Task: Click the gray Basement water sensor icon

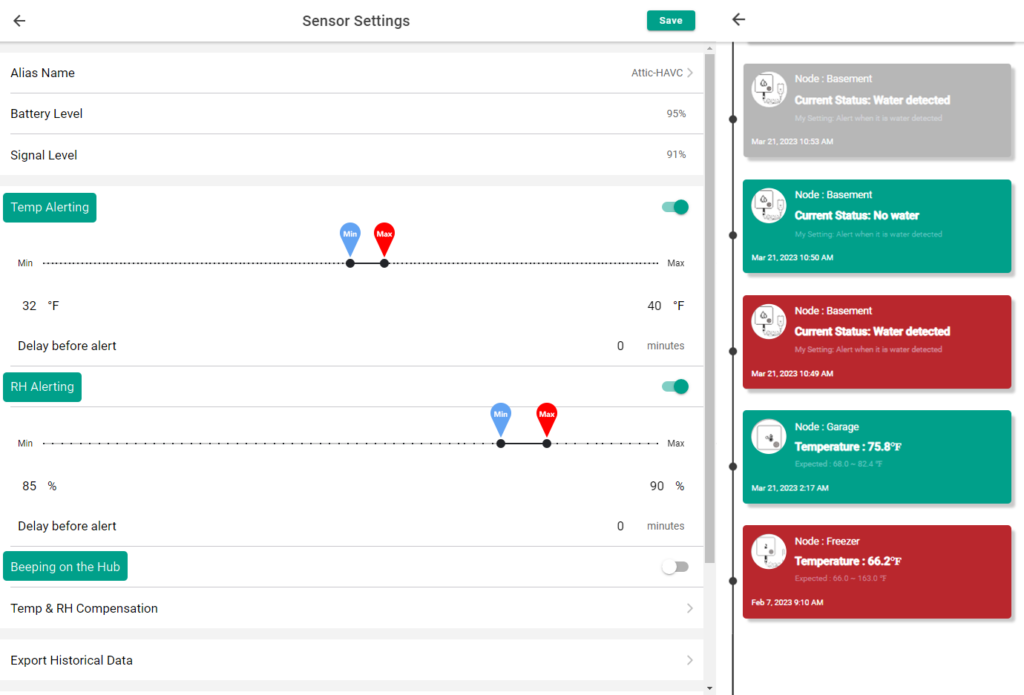Action: point(769,89)
